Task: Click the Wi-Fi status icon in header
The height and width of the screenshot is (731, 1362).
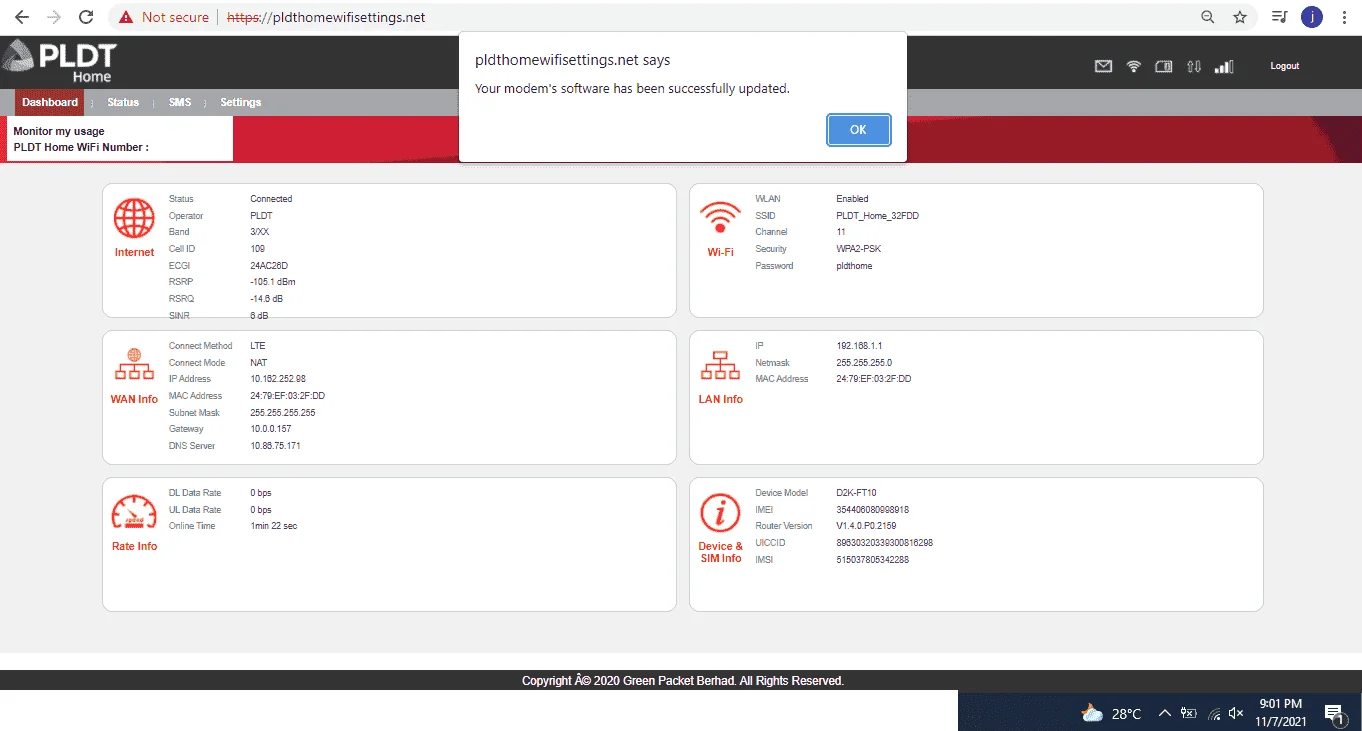Action: (x=1134, y=67)
